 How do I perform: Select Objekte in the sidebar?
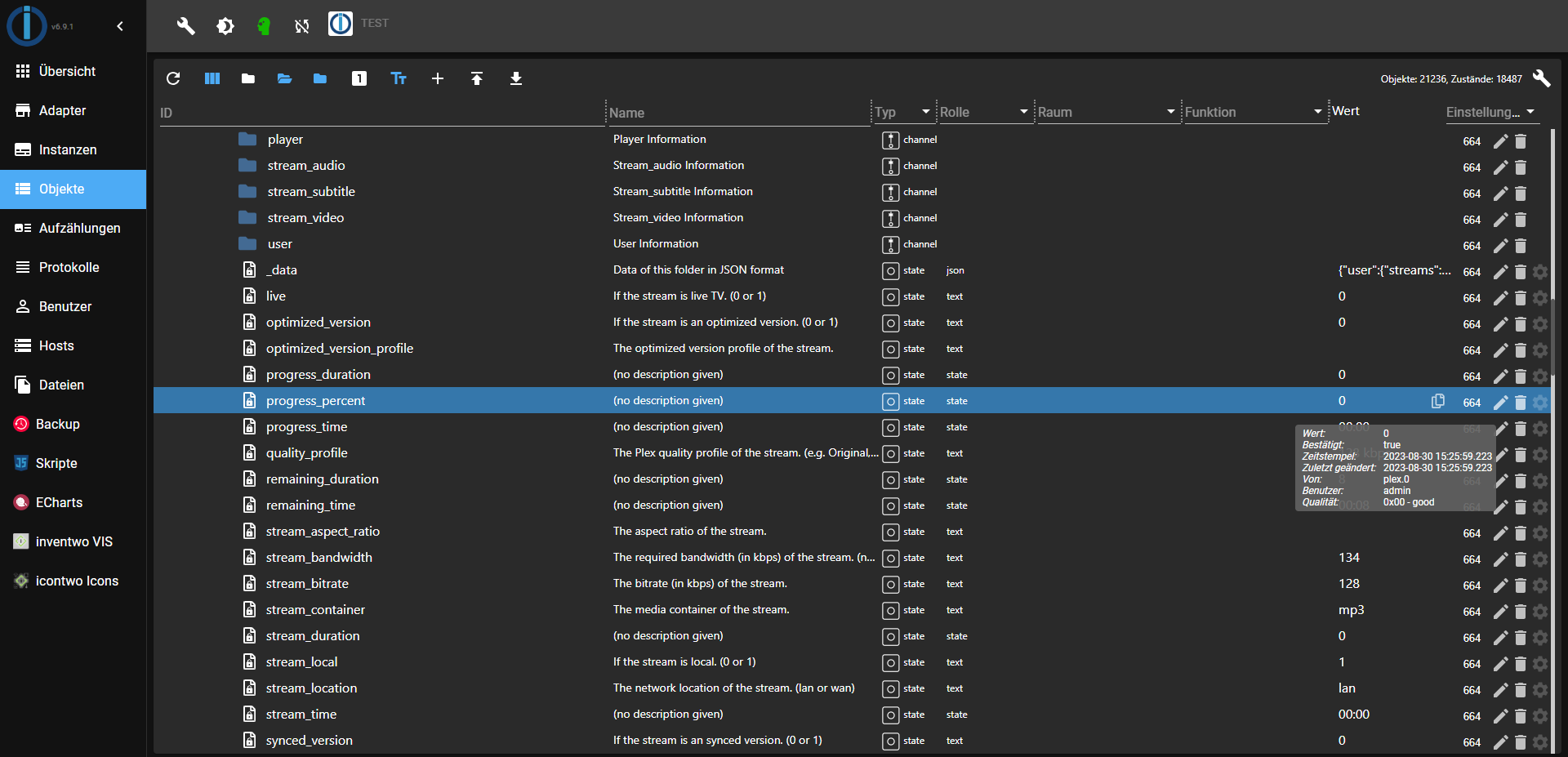73,189
